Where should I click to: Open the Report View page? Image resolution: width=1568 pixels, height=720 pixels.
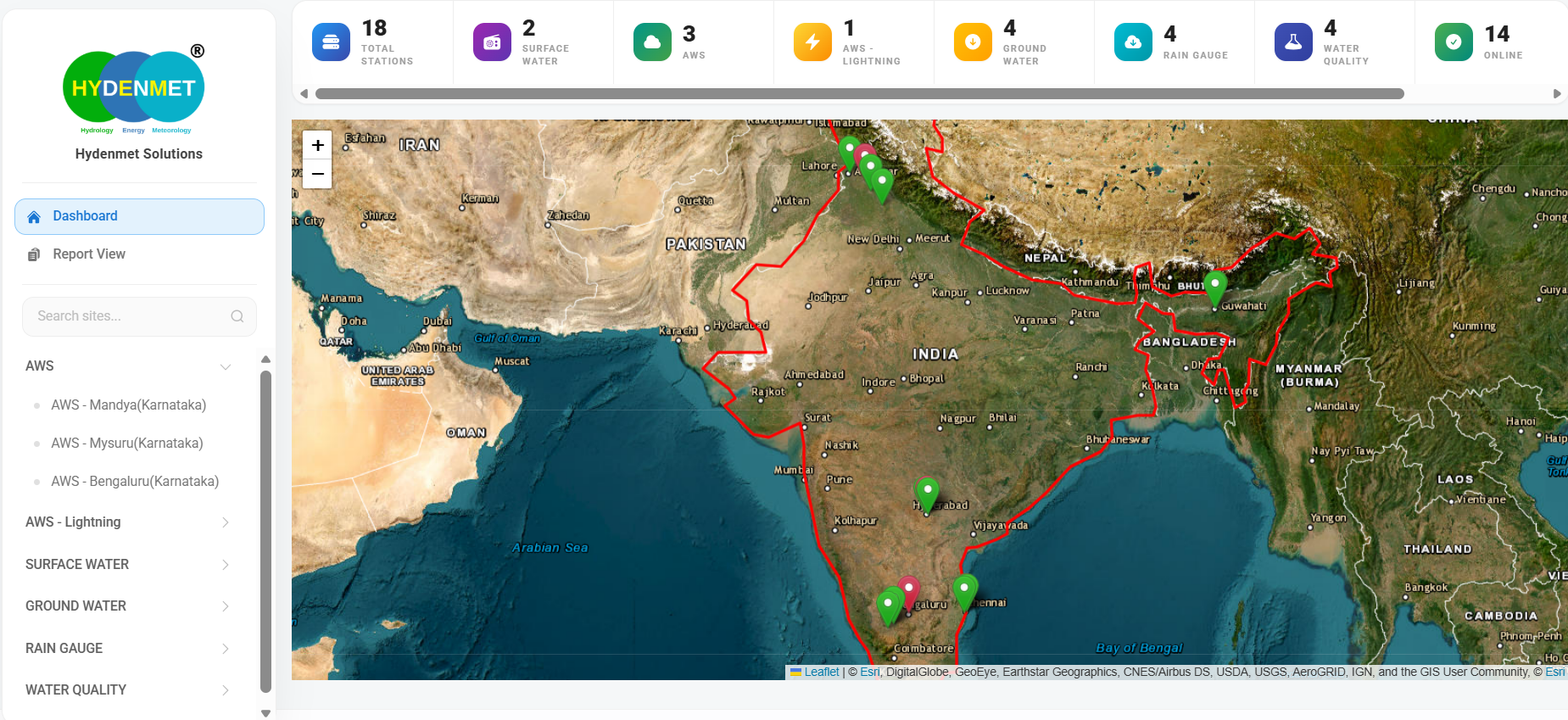pos(139,254)
